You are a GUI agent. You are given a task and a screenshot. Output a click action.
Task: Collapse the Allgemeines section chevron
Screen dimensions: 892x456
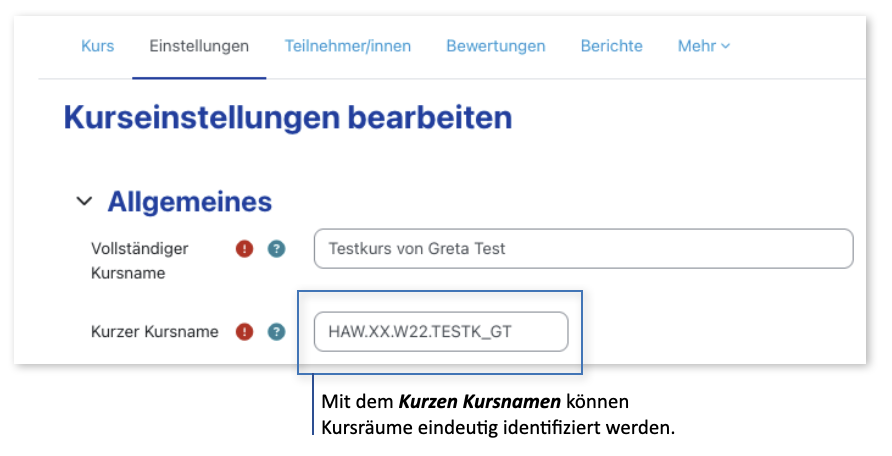click(84, 202)
